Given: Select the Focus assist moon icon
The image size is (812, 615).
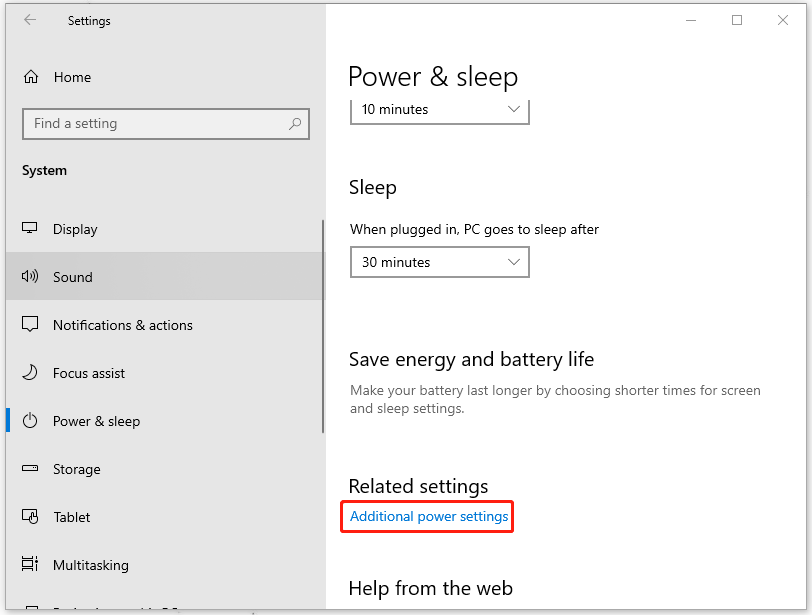Looking at the screenshot, I should coord(29,373).
